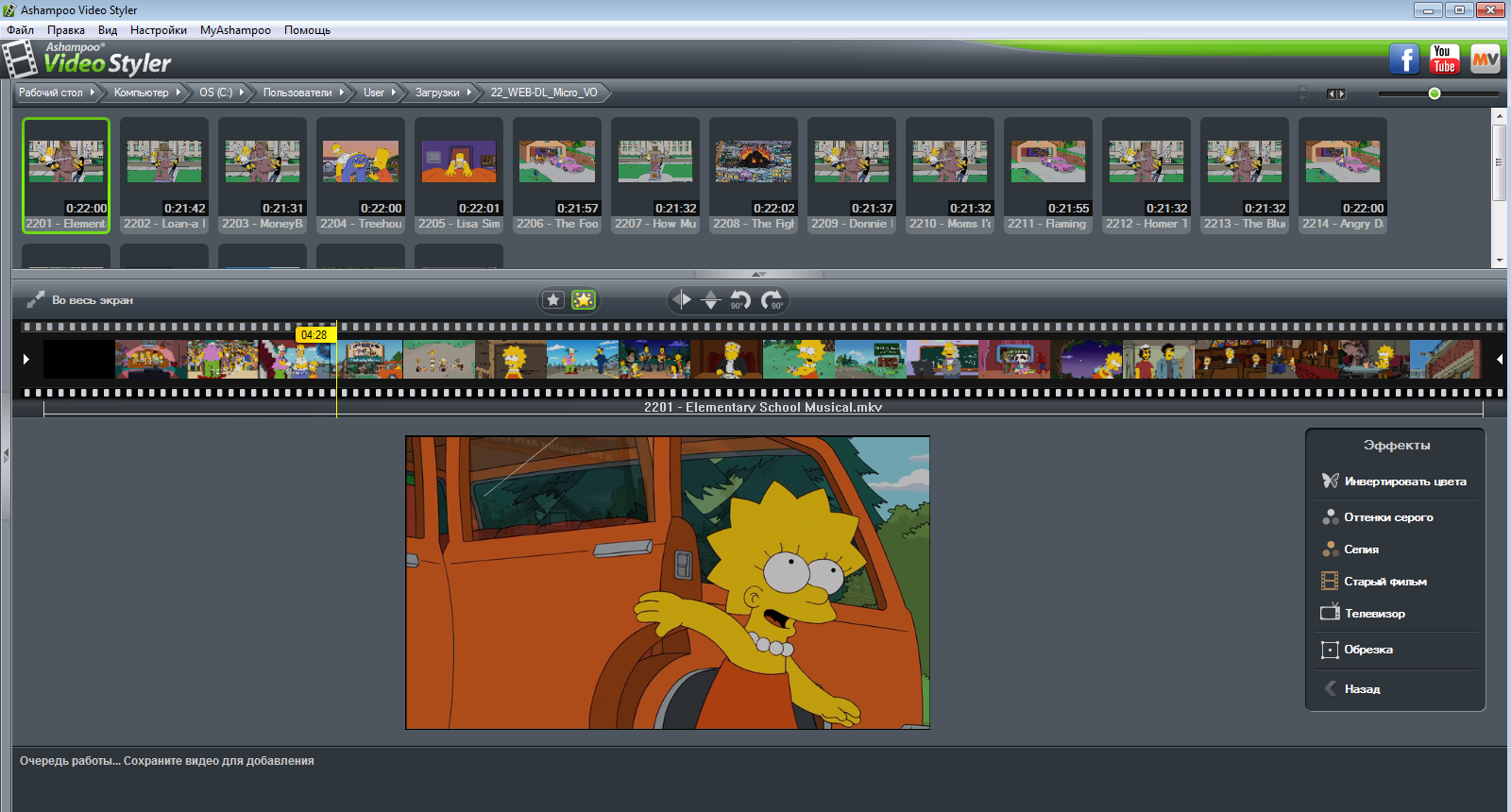Navigate to the Рабочий стол breadcrumb

pos(51,93)
